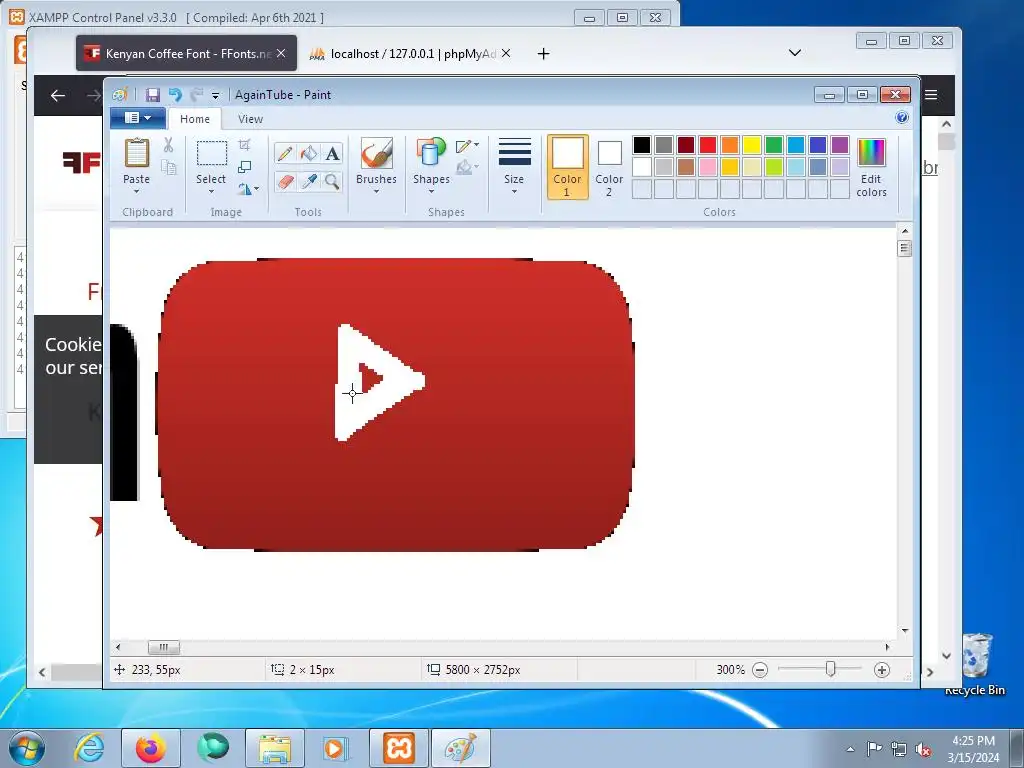The height and width of the screenshot is (768, 1024).
Task: Click the Brushes tool icon
Action: pyautogui.click(x=377, y=153)
